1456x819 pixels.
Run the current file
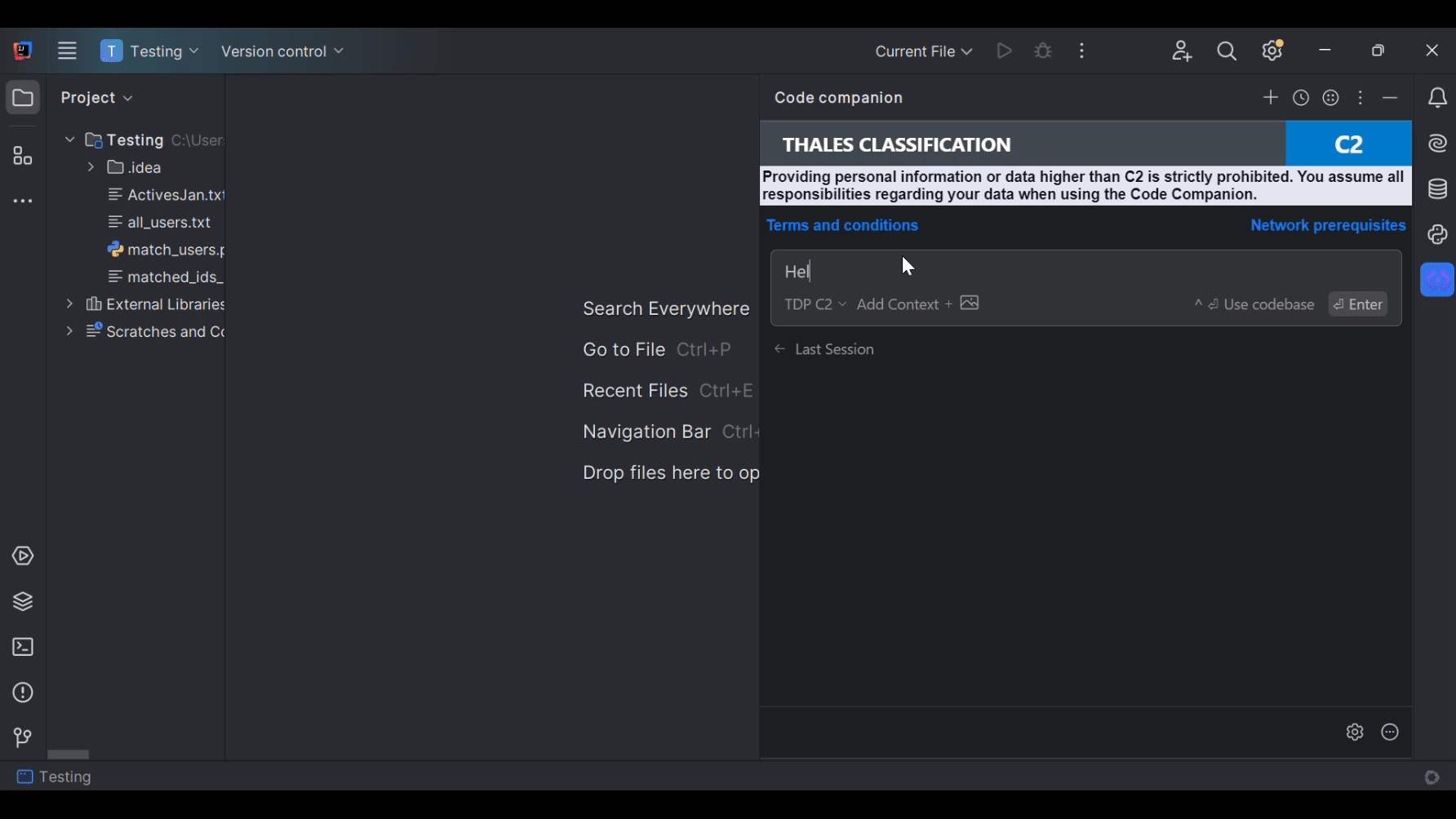click(1005, 51)
